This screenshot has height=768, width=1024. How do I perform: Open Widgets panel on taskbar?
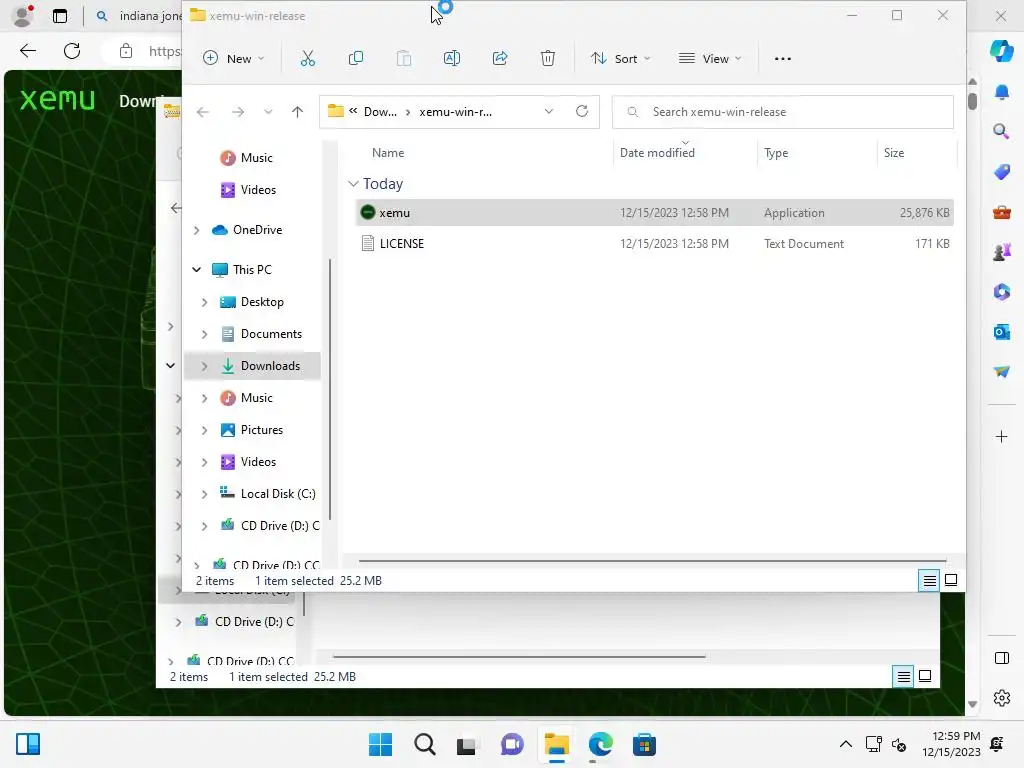pyautogui.click(x=28, y=744)
